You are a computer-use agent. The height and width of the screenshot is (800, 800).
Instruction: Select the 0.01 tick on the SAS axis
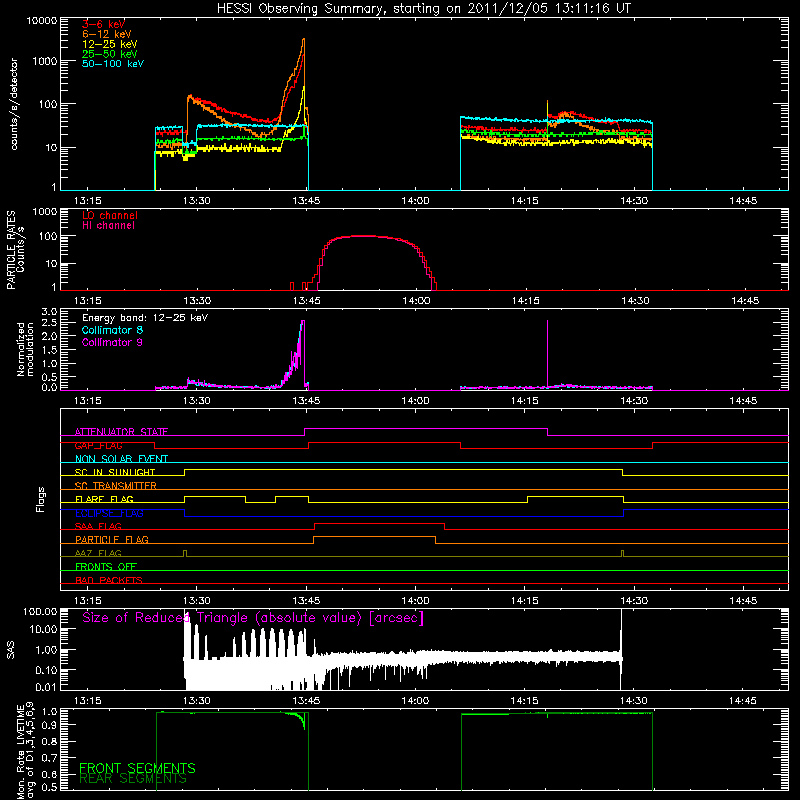[x=46, y=687]
